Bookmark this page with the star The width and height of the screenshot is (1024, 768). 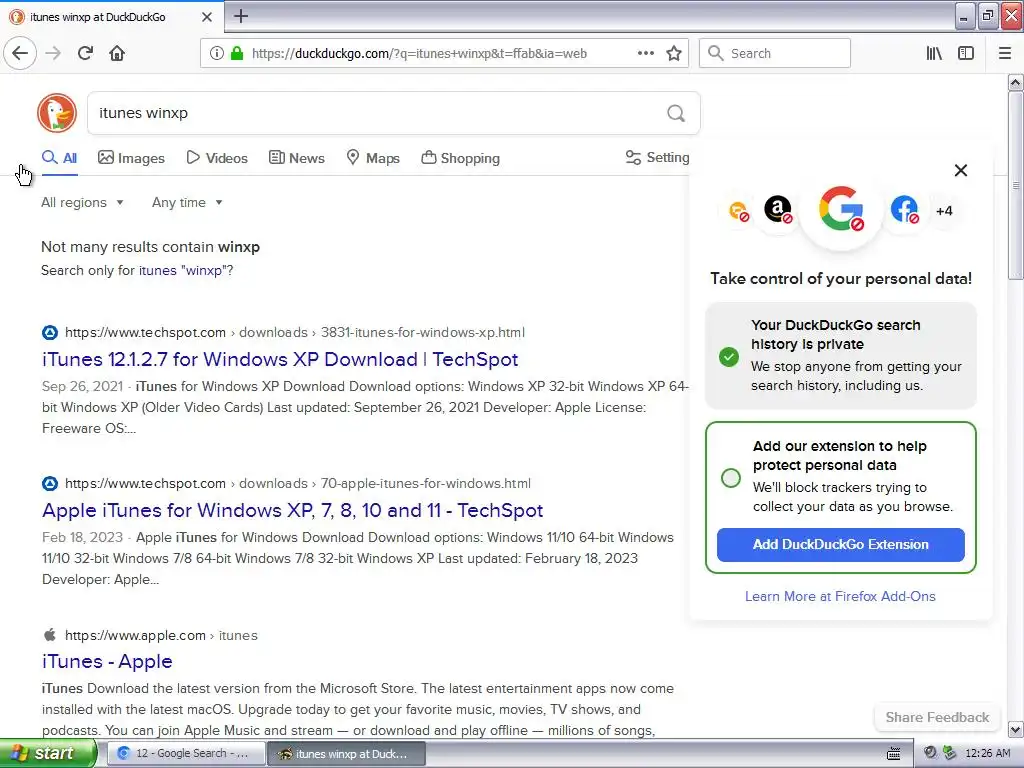coord(674,53)
